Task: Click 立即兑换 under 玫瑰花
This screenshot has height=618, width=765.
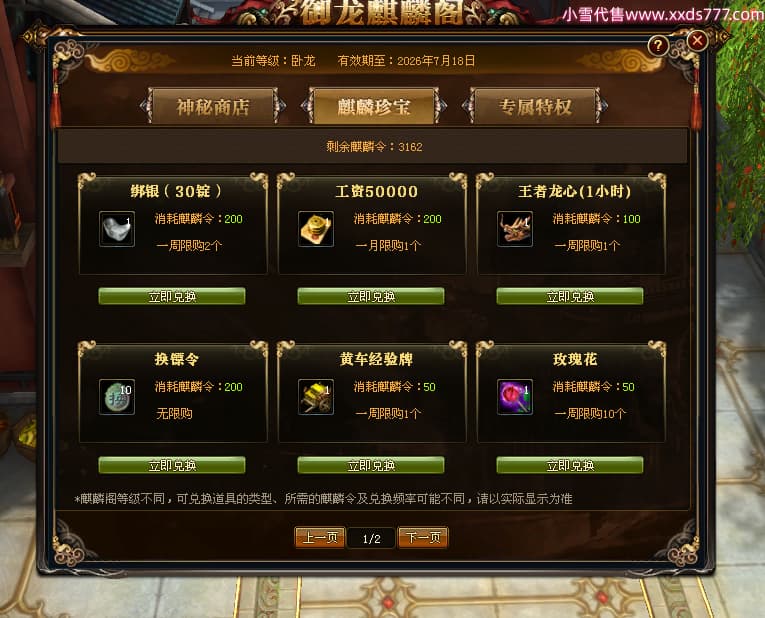Action: [570, 465]
